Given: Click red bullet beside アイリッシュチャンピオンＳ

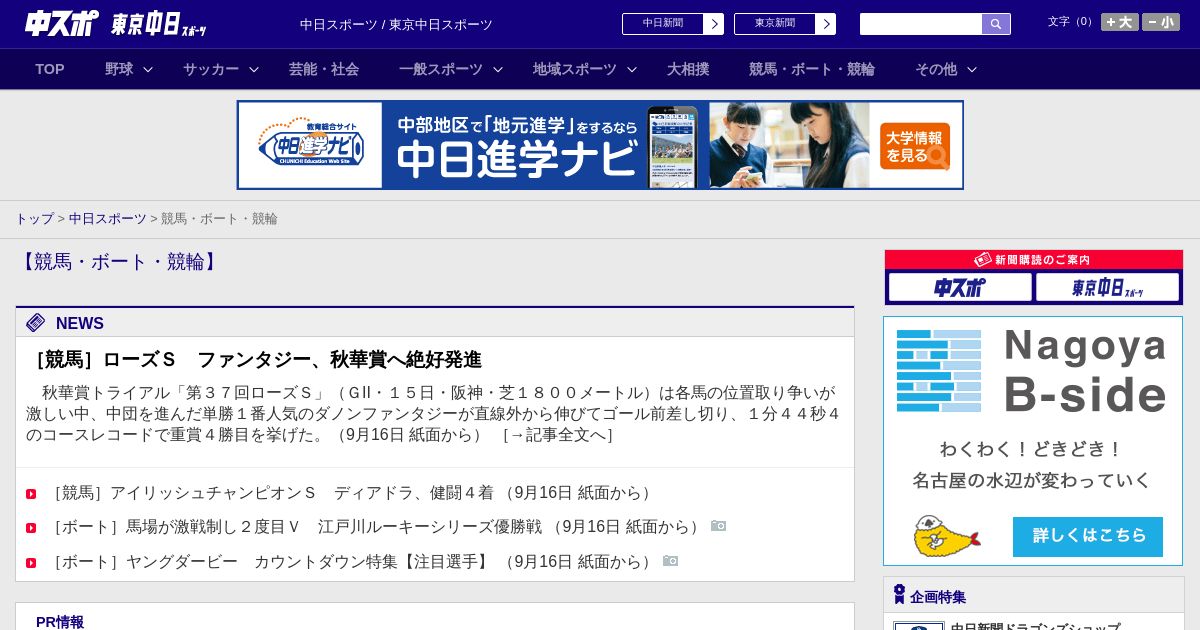Looking at the screenshot, I should click(31, 494).
